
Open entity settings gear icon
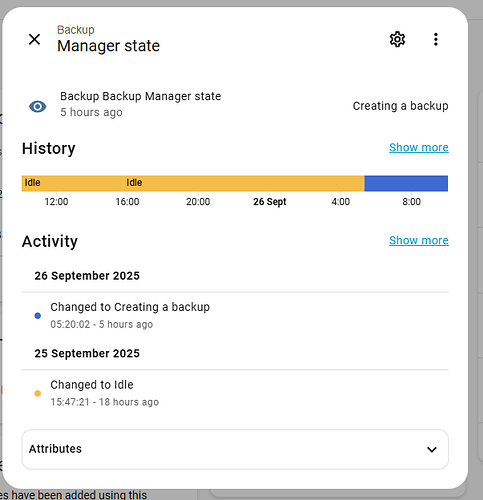(397, 39)
